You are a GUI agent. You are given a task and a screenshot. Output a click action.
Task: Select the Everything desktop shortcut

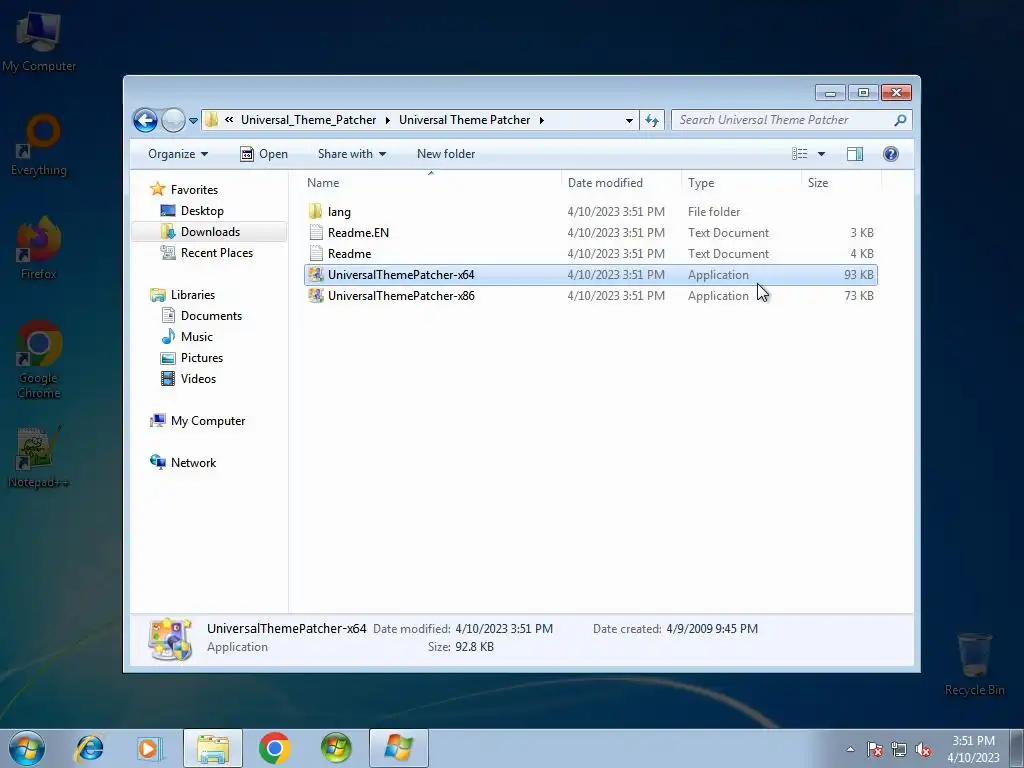[x=39, y=145]
